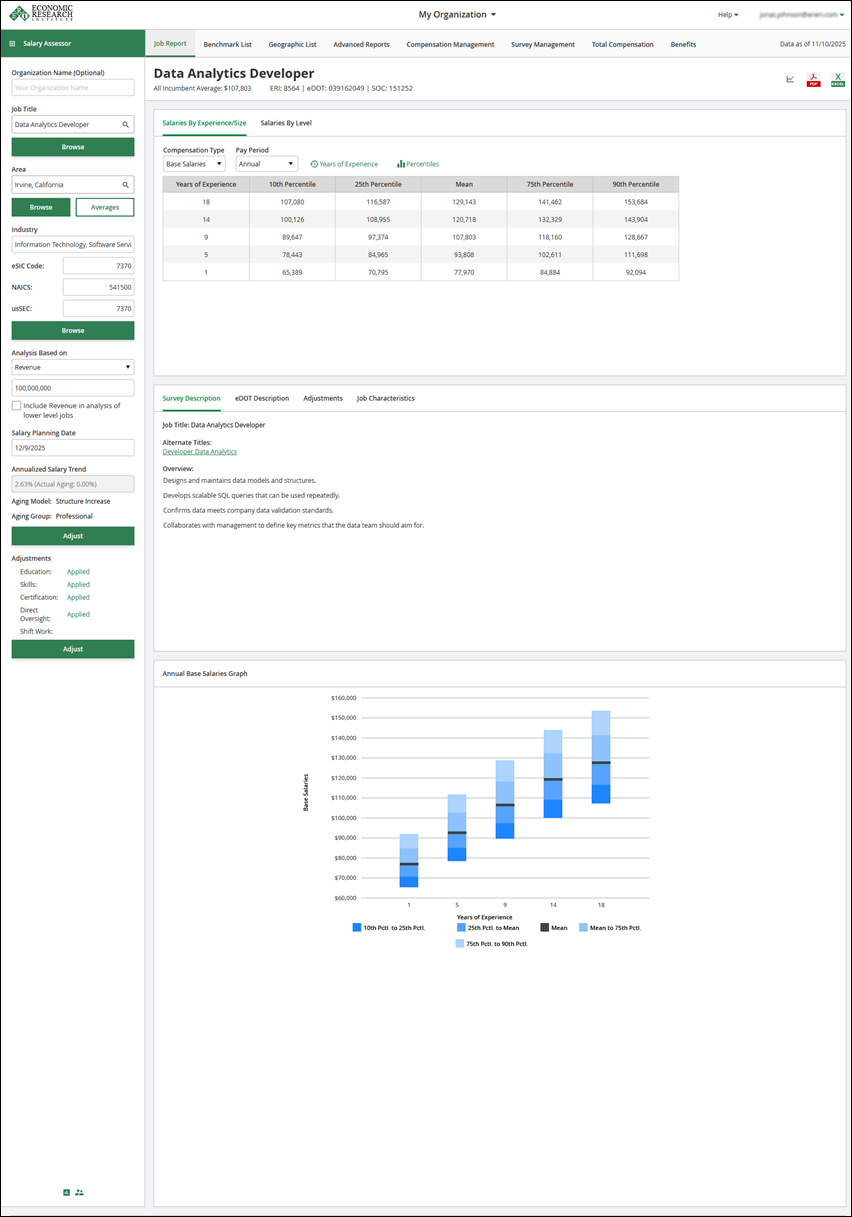Click the two-person group icon at sidebar bottom
Image resolution: width=852 pixels, height=1217 pixels.
[x=80, y=1192]
